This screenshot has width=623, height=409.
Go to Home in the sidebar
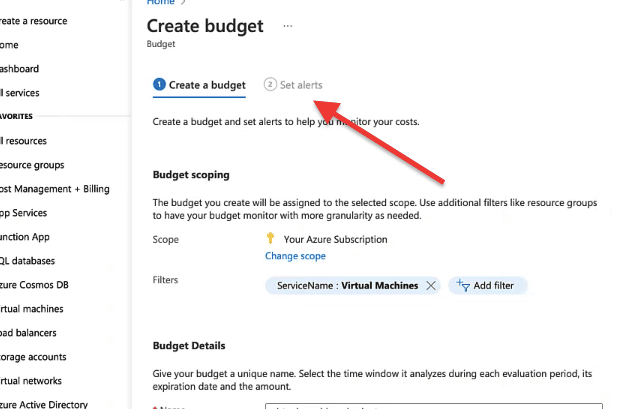point(9,45)
